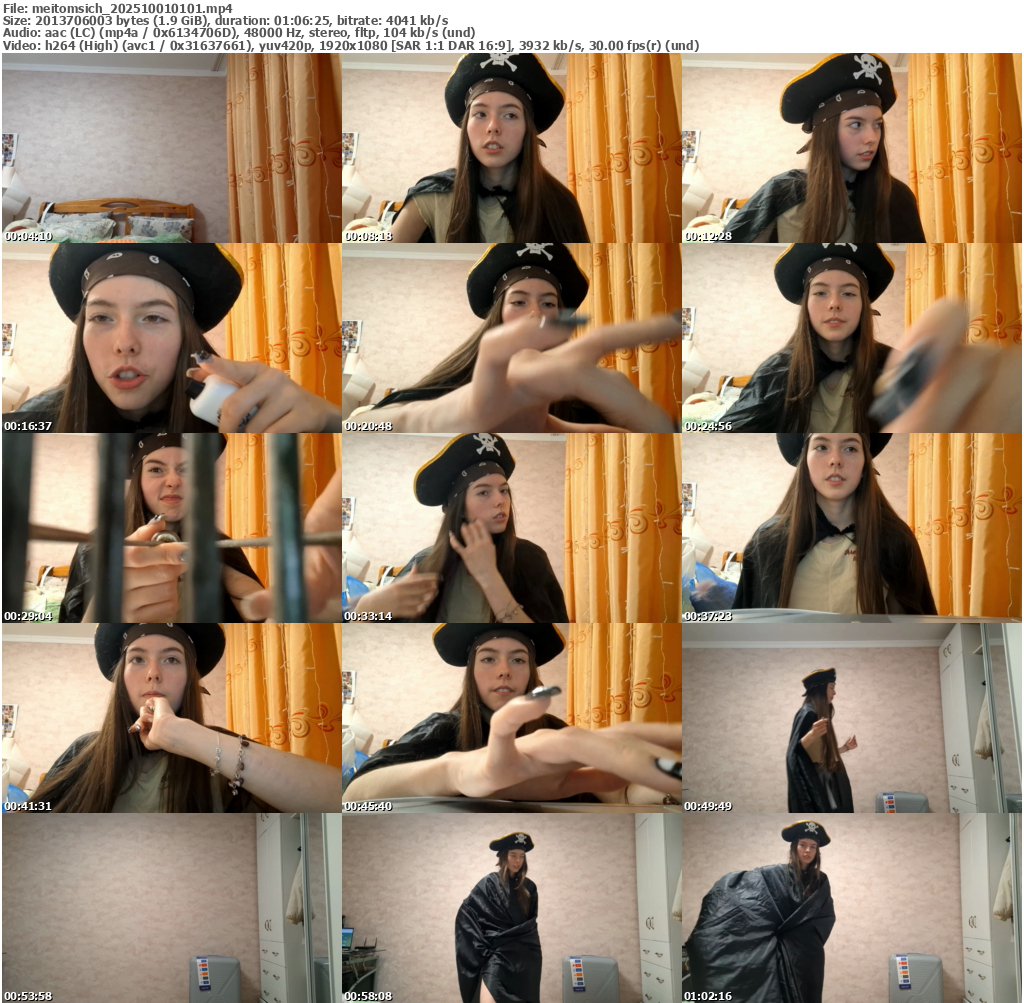1024x1003 pixels.
Task: Open the frame stamped 00:45:40
Action: pyautogui.click(x=511, y=718)
